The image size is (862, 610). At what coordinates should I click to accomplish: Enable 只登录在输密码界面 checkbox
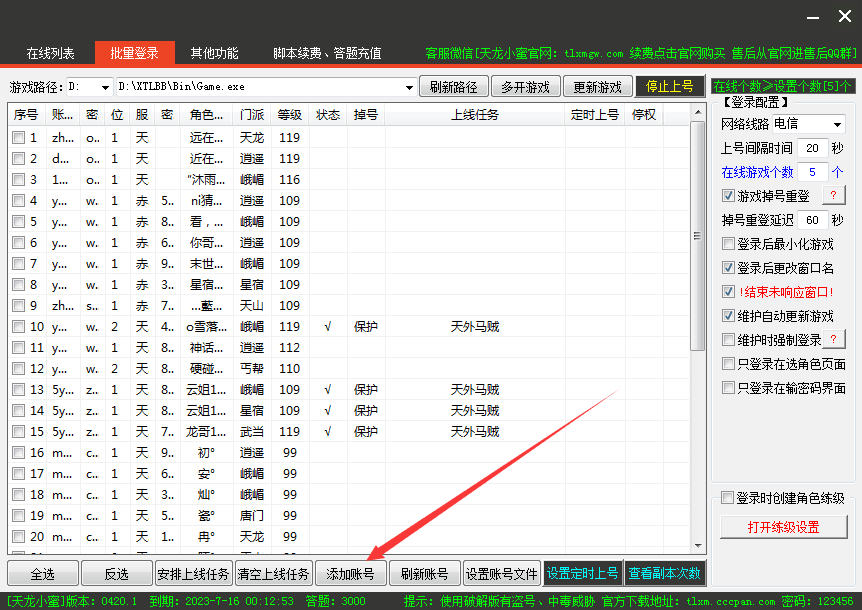(x=728, y=388)
